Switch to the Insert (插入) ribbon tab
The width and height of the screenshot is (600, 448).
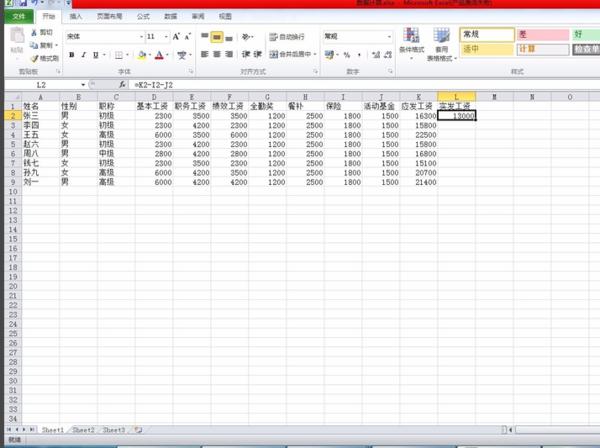pos(77,17)
